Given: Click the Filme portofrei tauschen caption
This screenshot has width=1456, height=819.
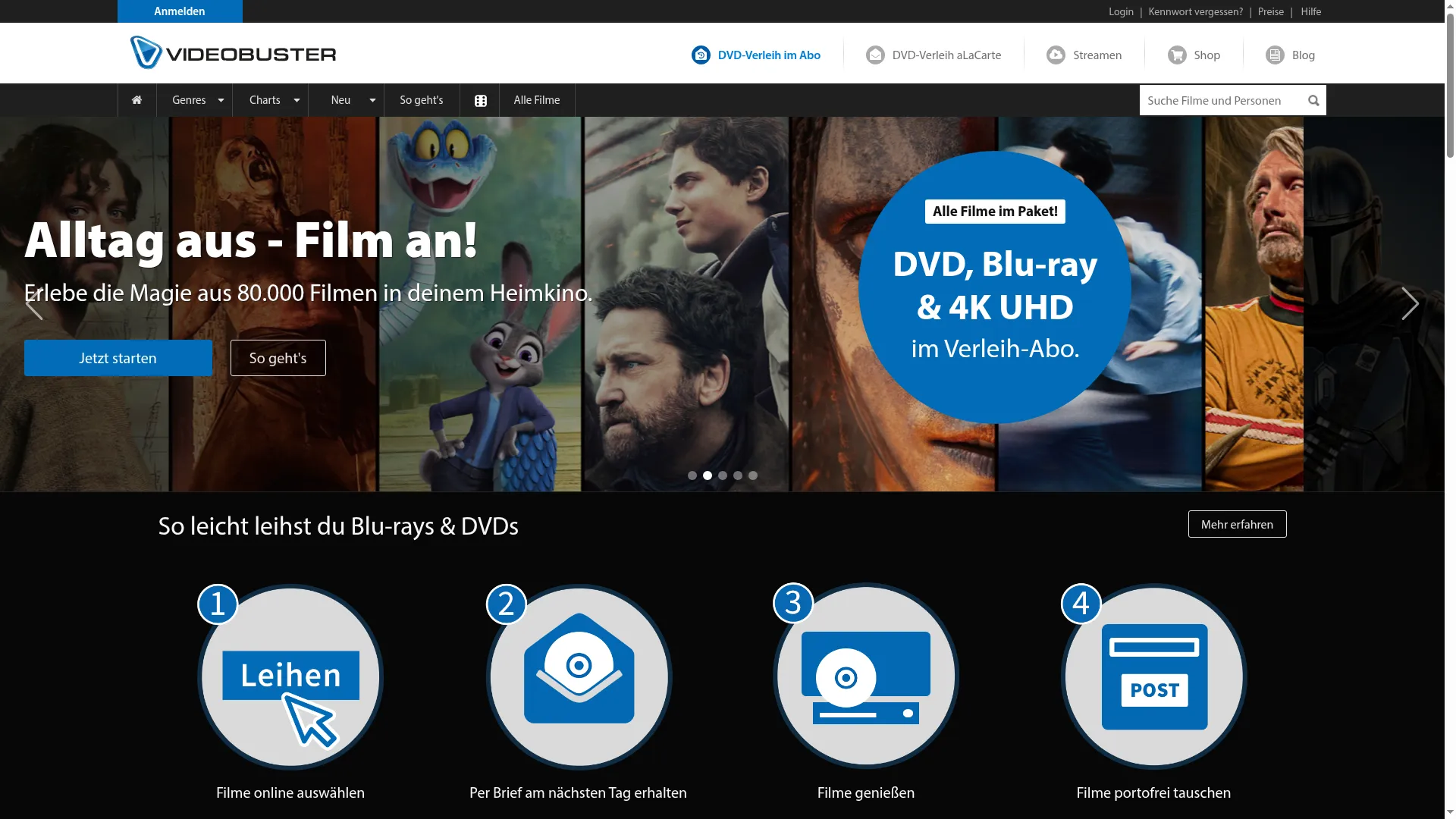Looking at the screenshot, I should 1153,792.
